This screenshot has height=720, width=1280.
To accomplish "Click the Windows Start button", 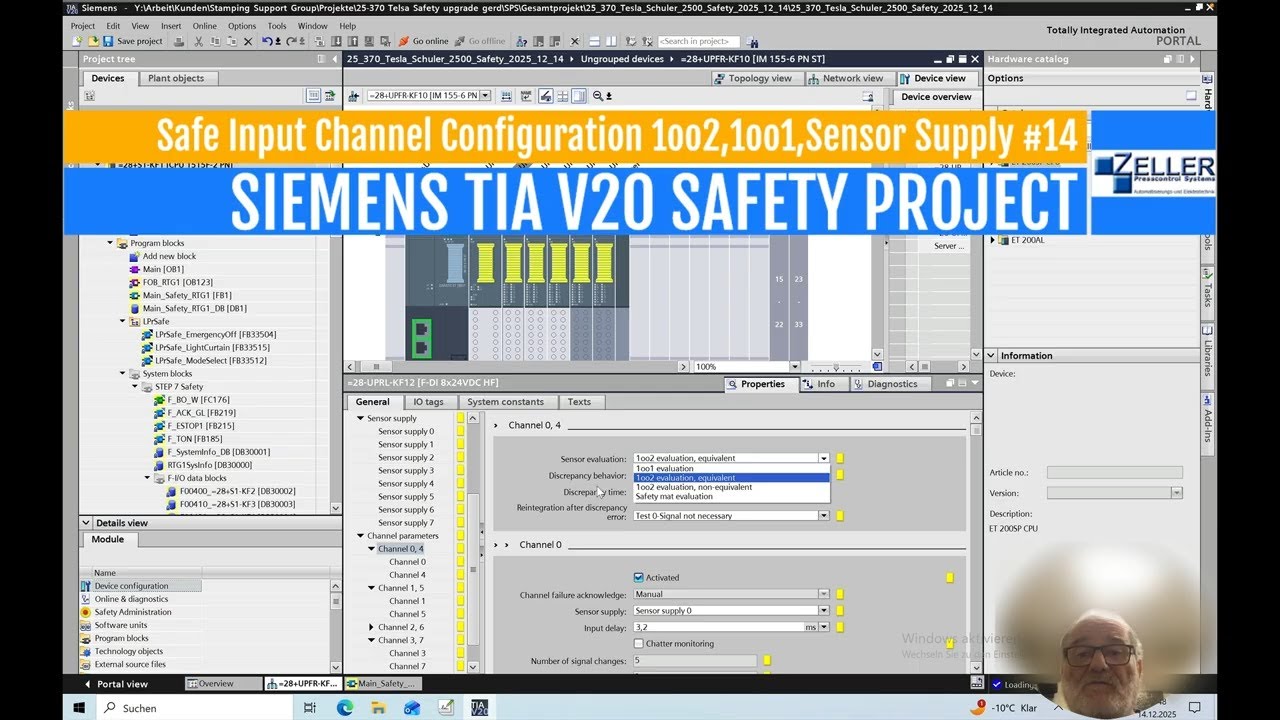I will pyautogui.click(x=79, y=707).
